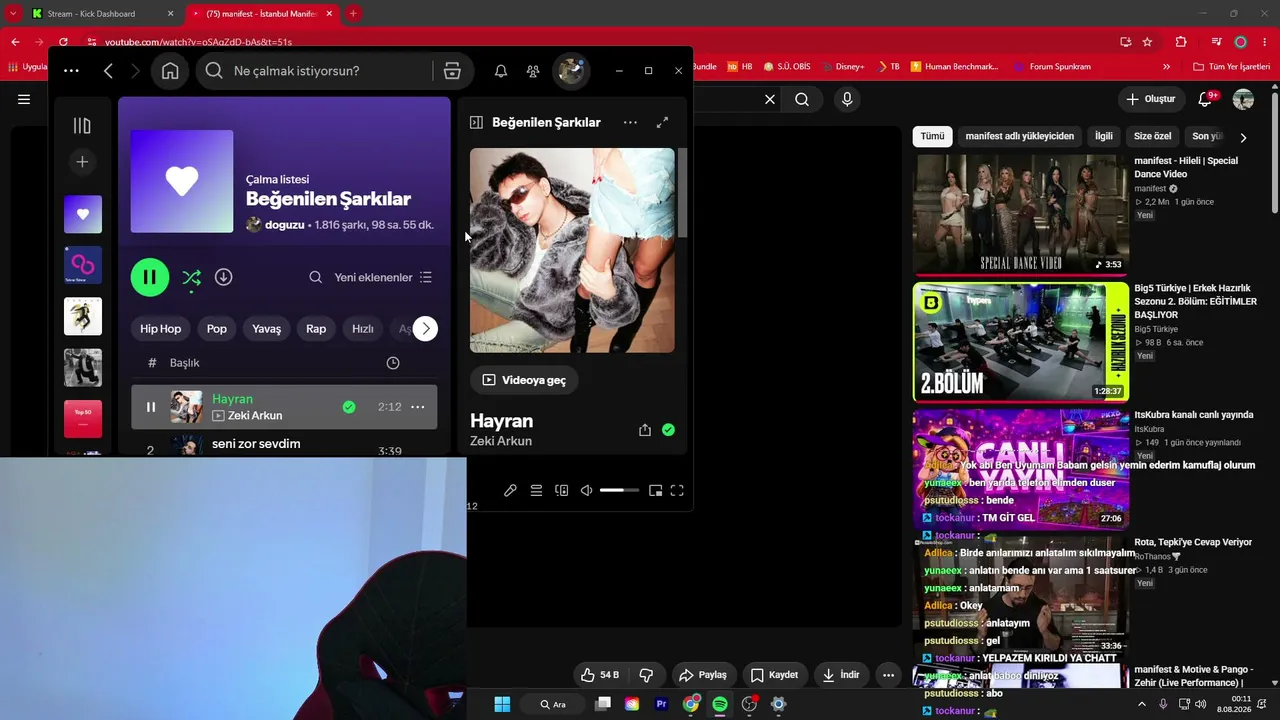Save the video with Kaydet
The image size is (1280, 720).
[774, 675]
